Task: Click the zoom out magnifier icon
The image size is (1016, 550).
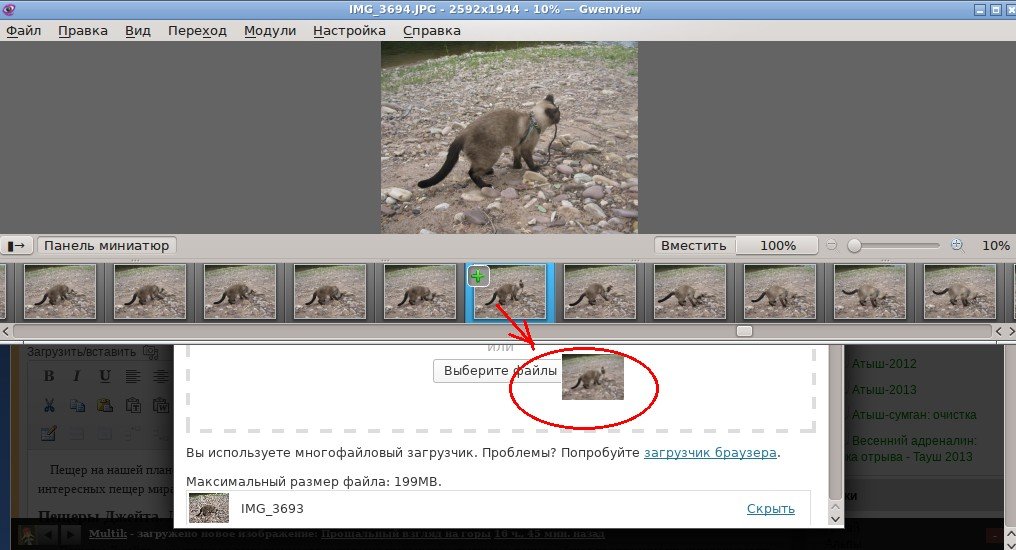Action: [x=832, y=245]
